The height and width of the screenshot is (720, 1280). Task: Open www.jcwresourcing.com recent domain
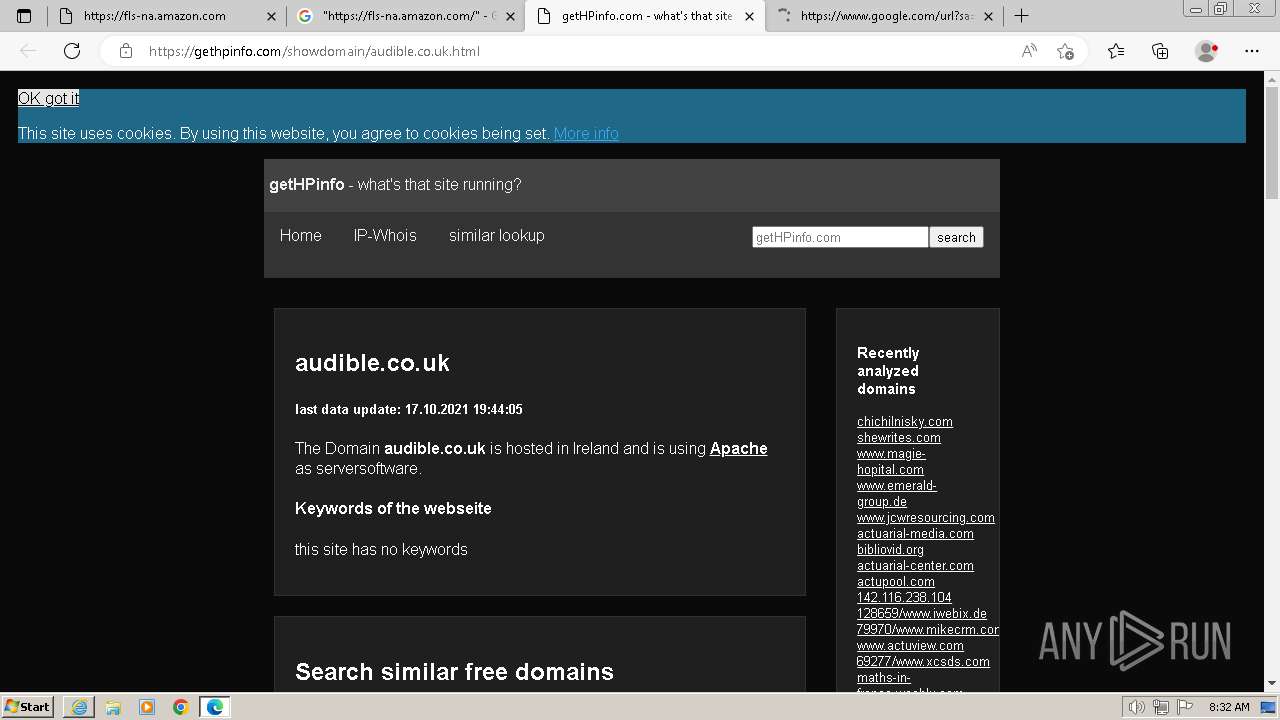(x=926, y=517)
